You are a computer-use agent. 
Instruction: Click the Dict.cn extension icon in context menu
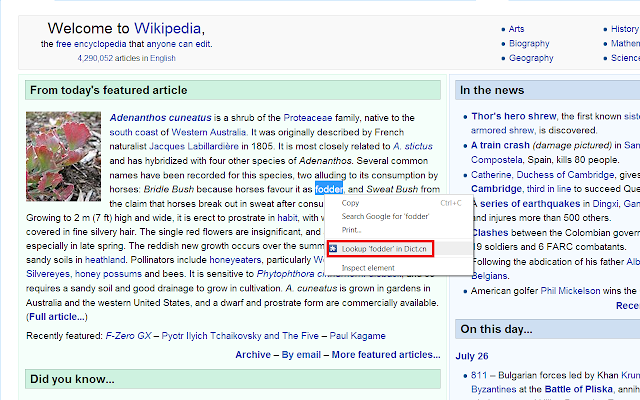(x=333, y=249)
